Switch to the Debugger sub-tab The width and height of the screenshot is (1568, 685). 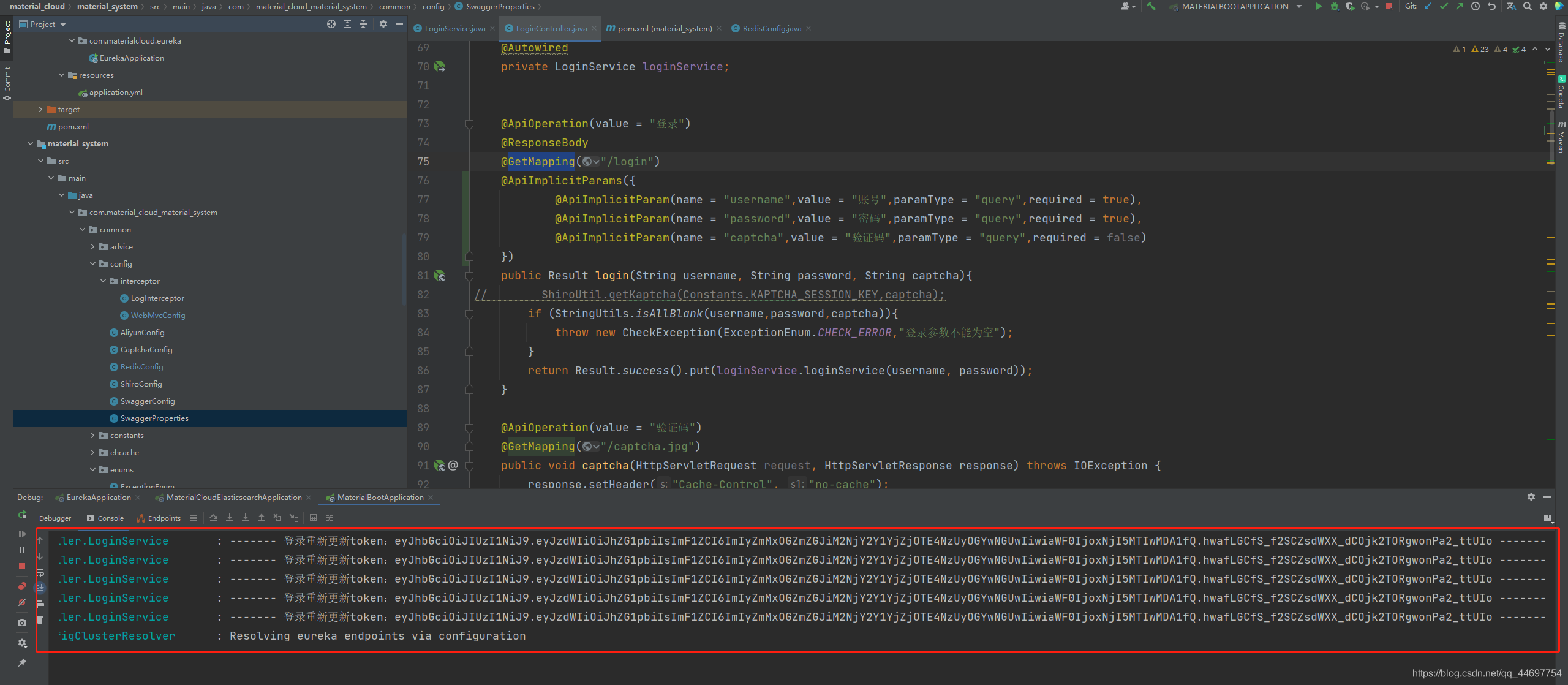[55, 518]
